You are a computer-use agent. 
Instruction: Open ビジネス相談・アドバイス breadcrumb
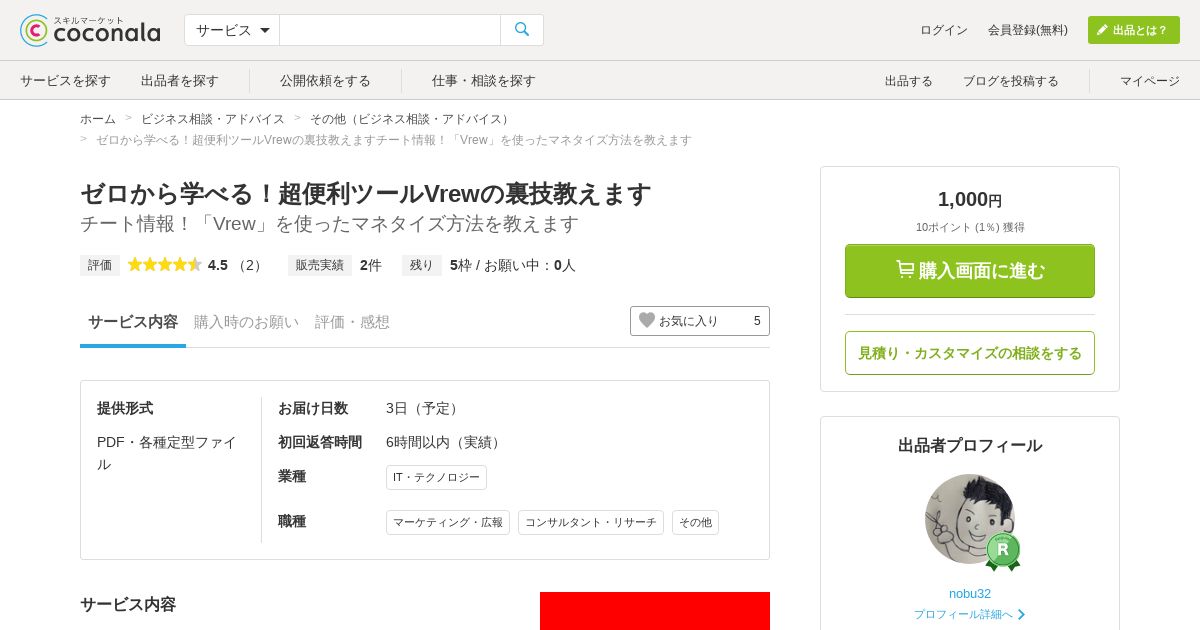click(x=213, y=119)
